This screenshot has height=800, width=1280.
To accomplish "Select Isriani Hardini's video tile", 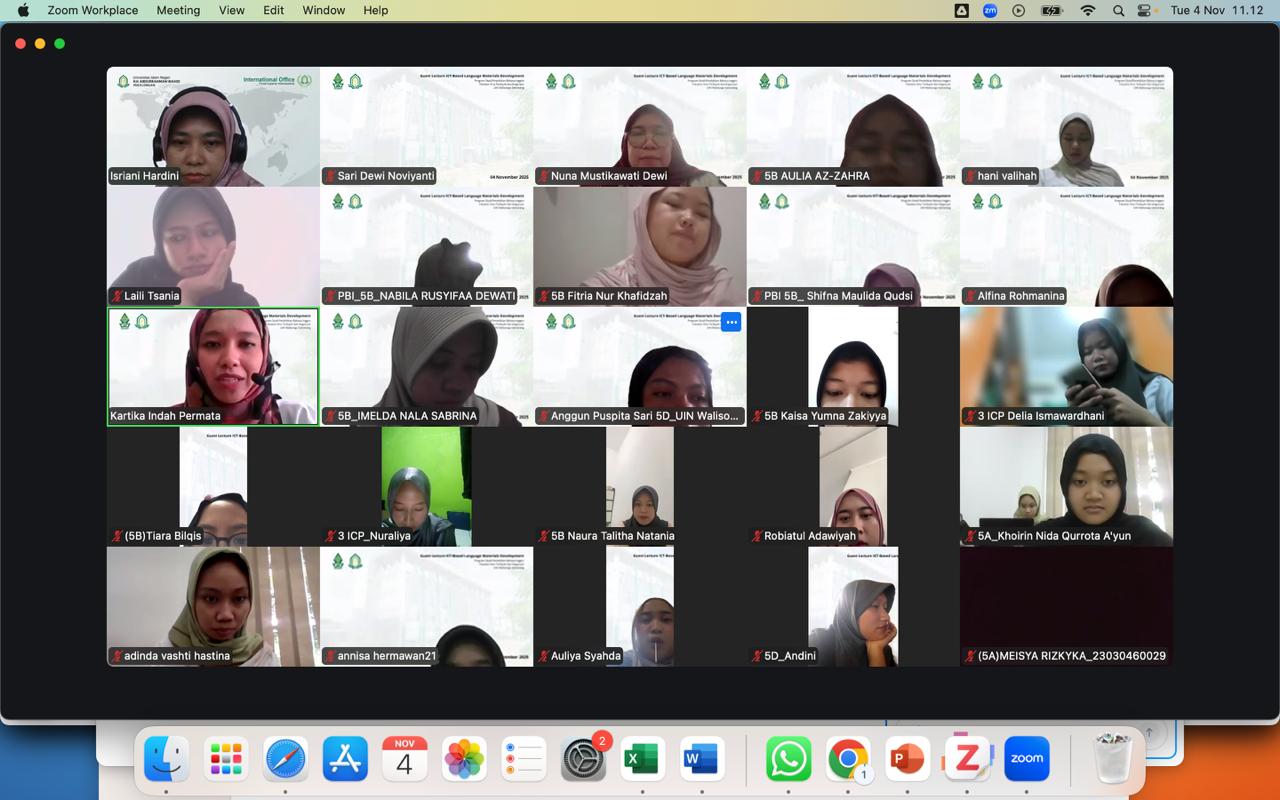I will pyautogui.click(x=213, y=126).
